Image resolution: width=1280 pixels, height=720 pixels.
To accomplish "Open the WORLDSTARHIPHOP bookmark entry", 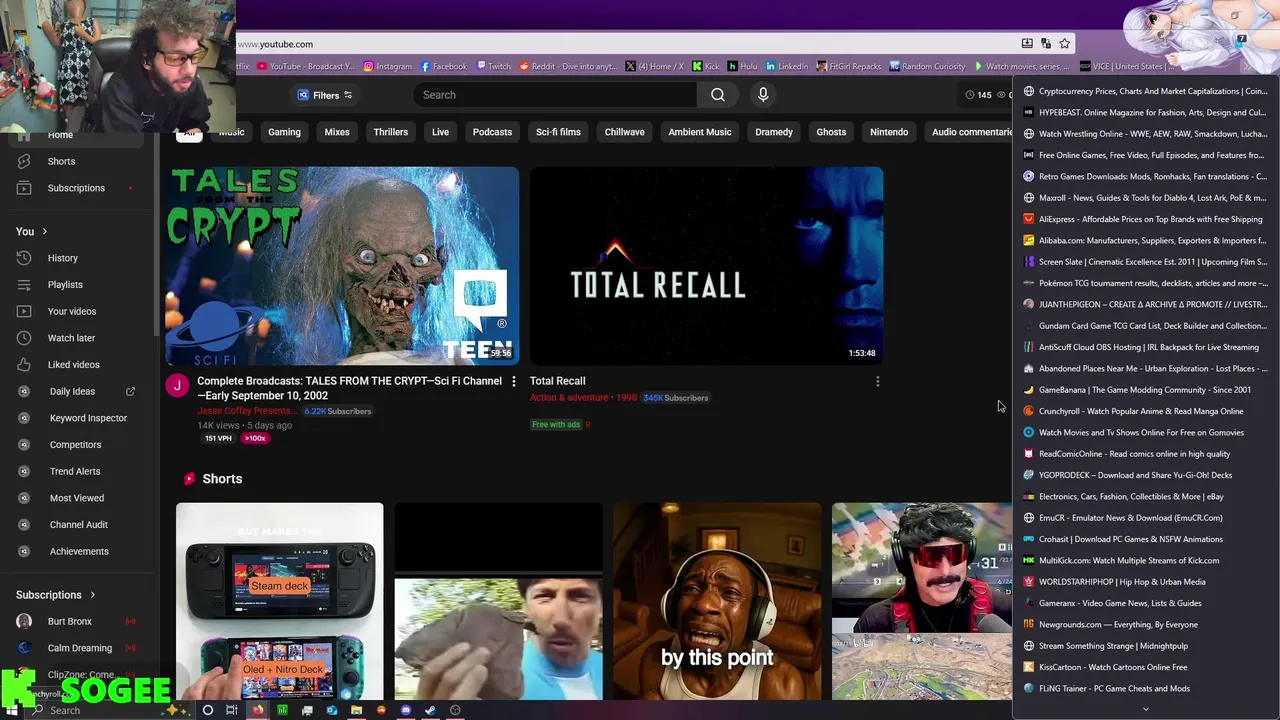I will (x=1145, y=582).
